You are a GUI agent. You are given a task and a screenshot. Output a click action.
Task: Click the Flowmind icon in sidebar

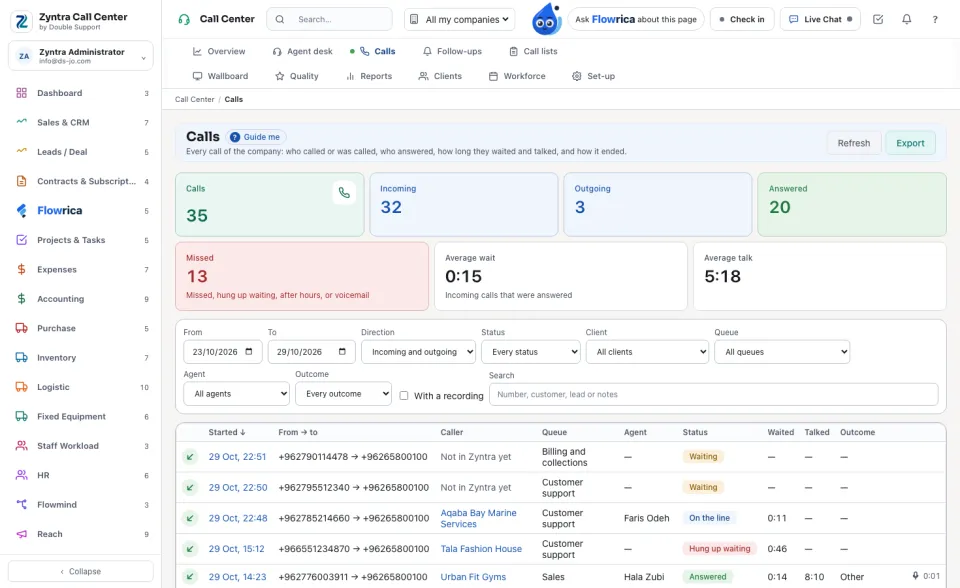21,505
